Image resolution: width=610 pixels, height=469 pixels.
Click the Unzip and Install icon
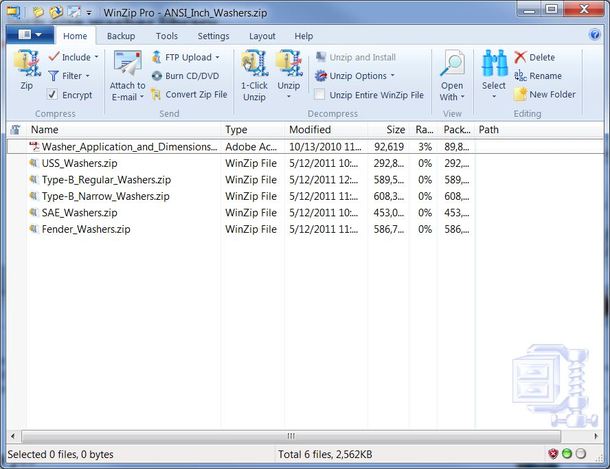[321, 57]
